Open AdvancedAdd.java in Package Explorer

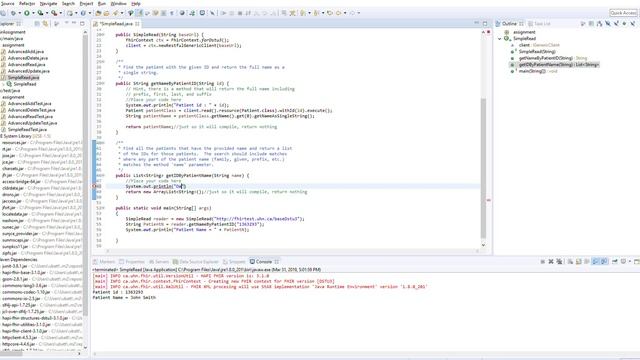pyautogui.click(x=26, y=52)
